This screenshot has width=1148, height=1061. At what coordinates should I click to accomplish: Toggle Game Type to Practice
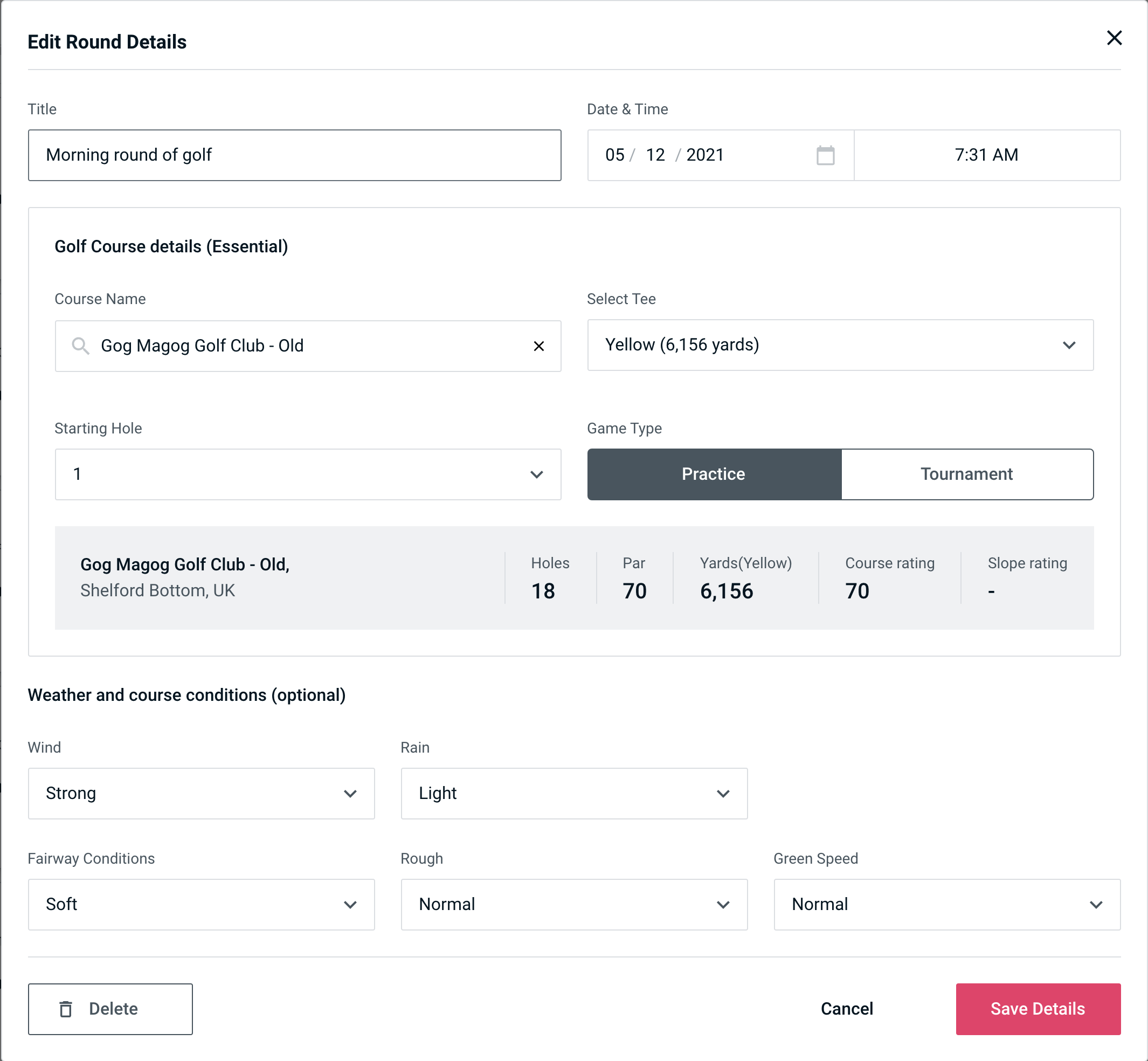click(713, 474)
